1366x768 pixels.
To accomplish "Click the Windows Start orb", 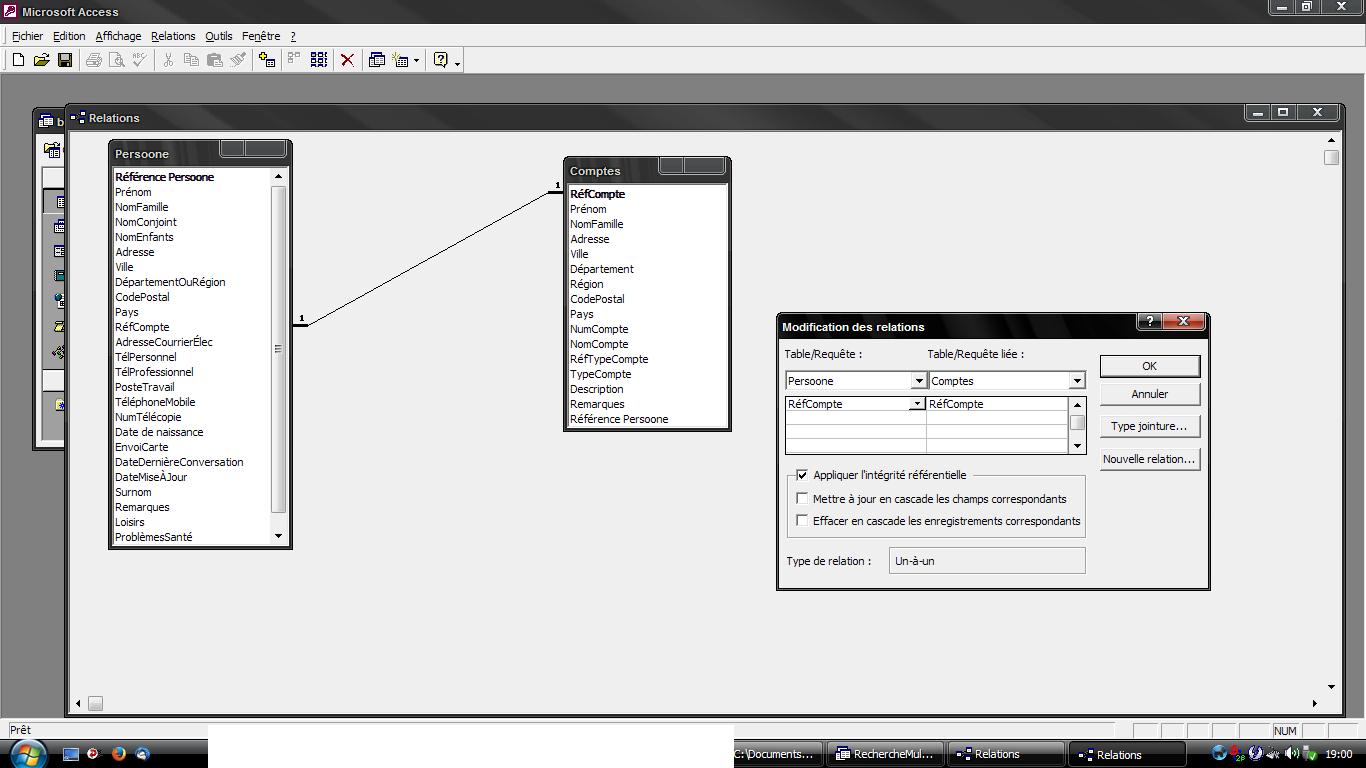I will coord(27,753).
